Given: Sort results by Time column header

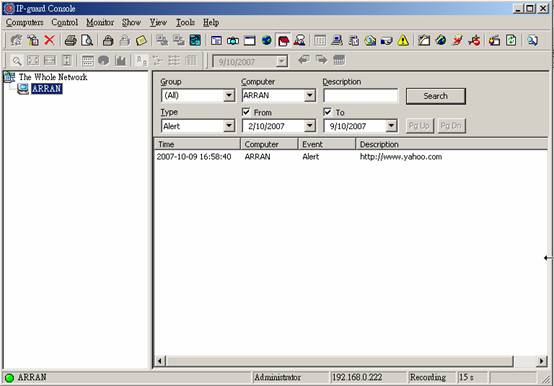Looking at the screenshot, I should (197, 144).
